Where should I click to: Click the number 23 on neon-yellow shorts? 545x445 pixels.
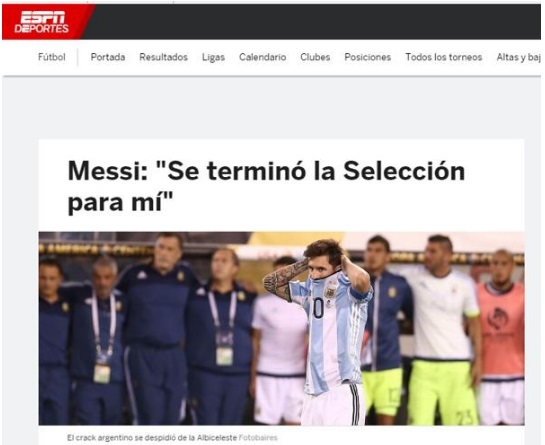click(465, 417)
